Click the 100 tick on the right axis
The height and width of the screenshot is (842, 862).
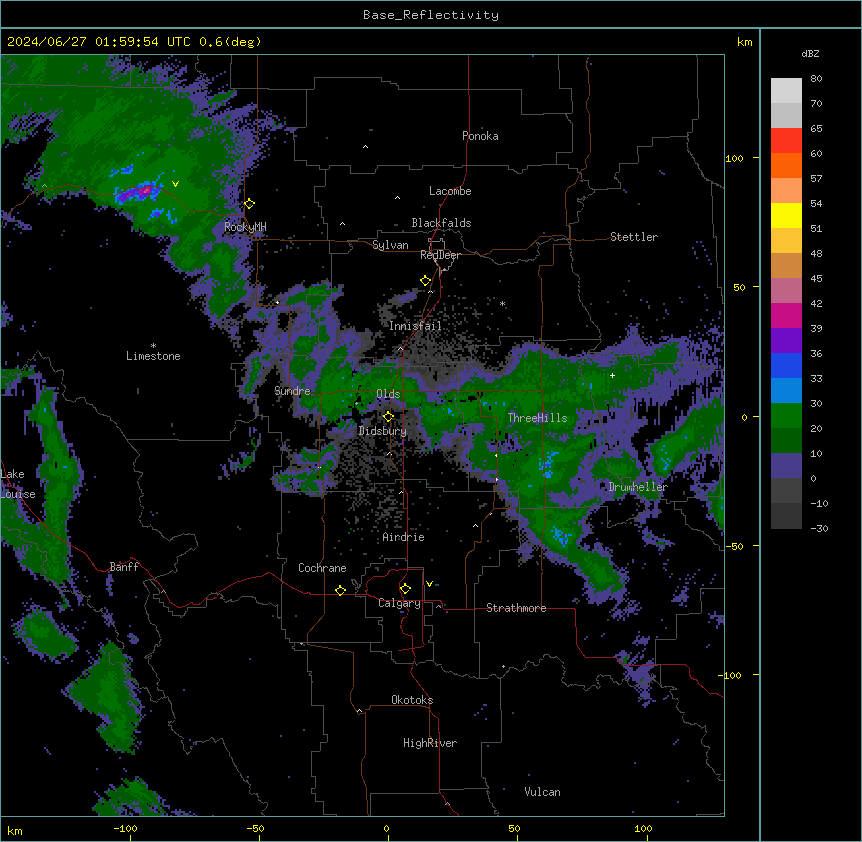pyautogui.click(x=734, y=158)
